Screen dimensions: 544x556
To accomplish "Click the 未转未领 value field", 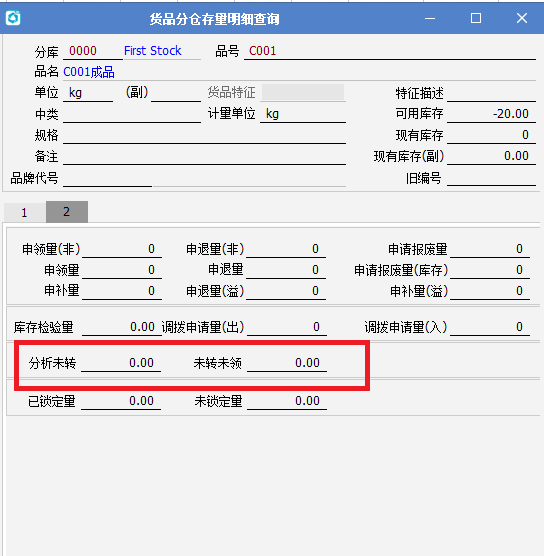I will pyautogui.click(x=287, y=363).
